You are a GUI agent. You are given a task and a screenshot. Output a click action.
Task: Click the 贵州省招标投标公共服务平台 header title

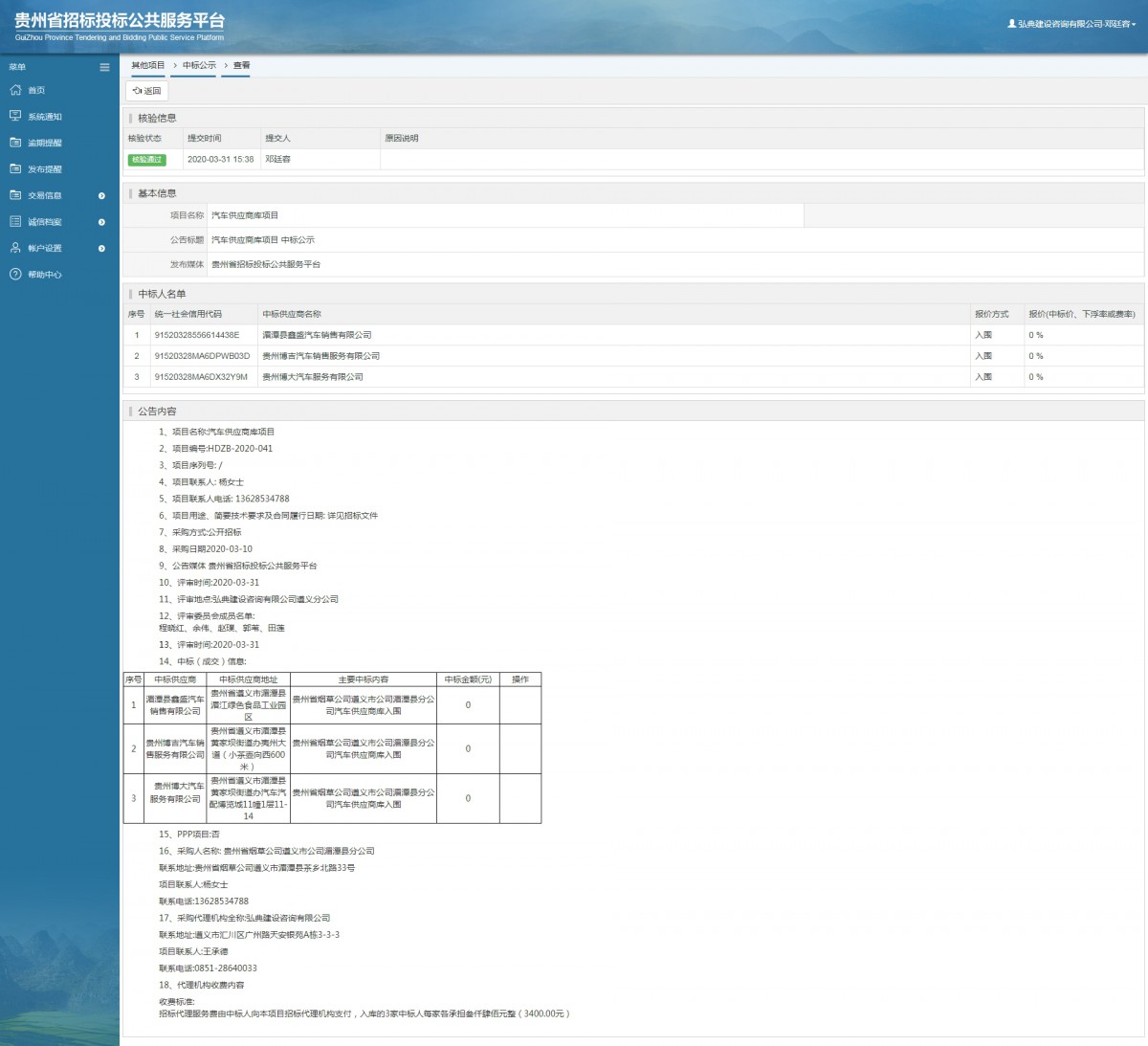click(120, 20)
